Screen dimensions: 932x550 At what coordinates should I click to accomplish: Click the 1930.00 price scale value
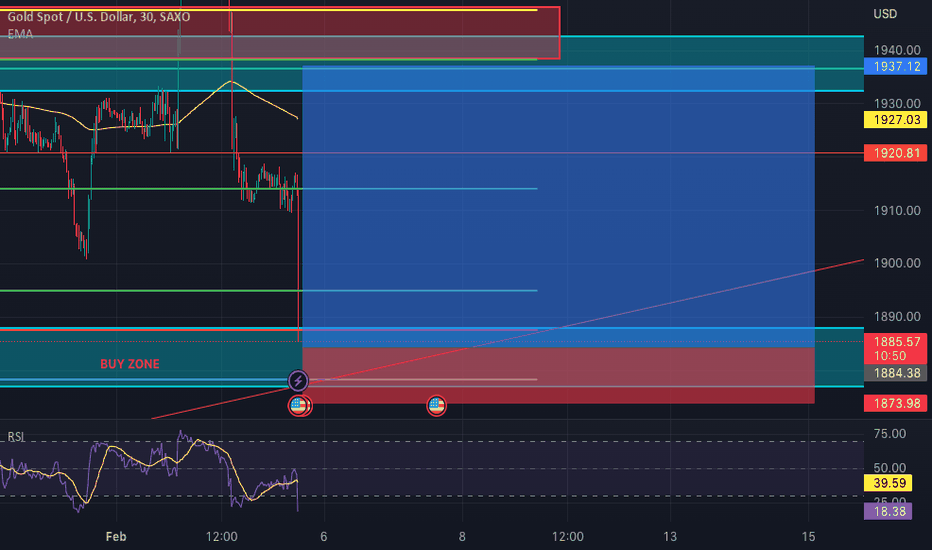[897, 103]
